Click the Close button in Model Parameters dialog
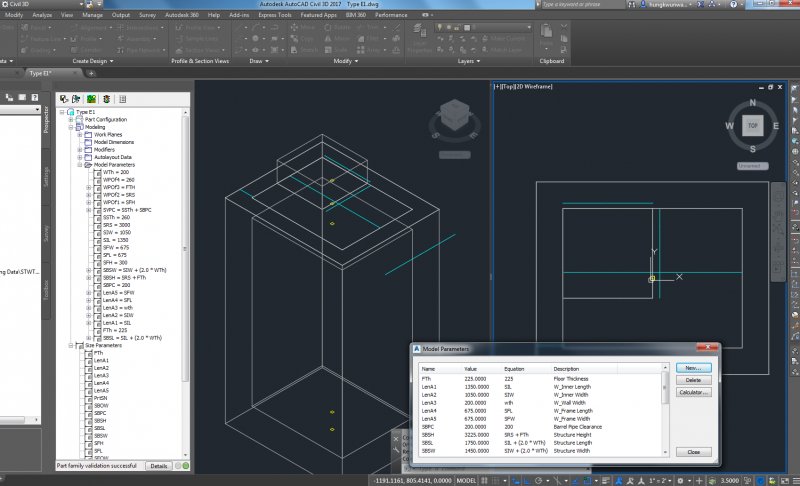 (x=693, y=452)
